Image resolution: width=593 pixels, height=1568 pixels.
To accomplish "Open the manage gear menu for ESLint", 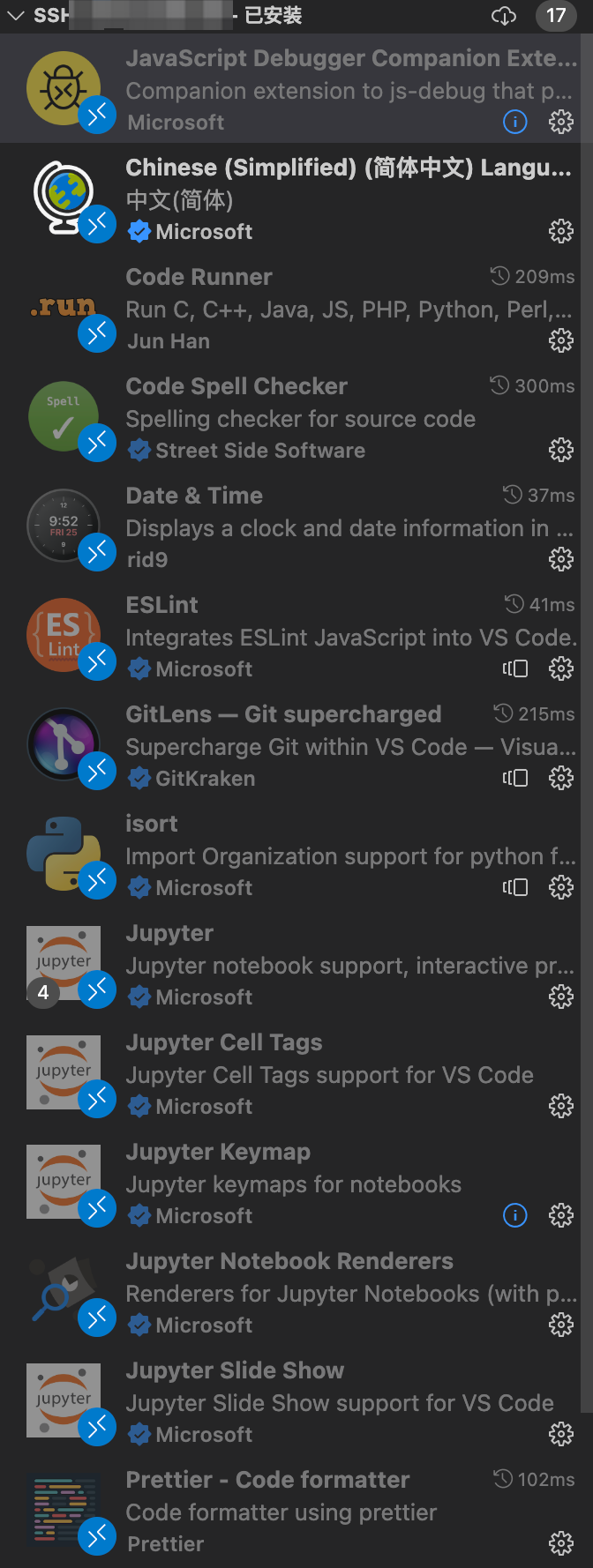I will [x=560, y=668].
